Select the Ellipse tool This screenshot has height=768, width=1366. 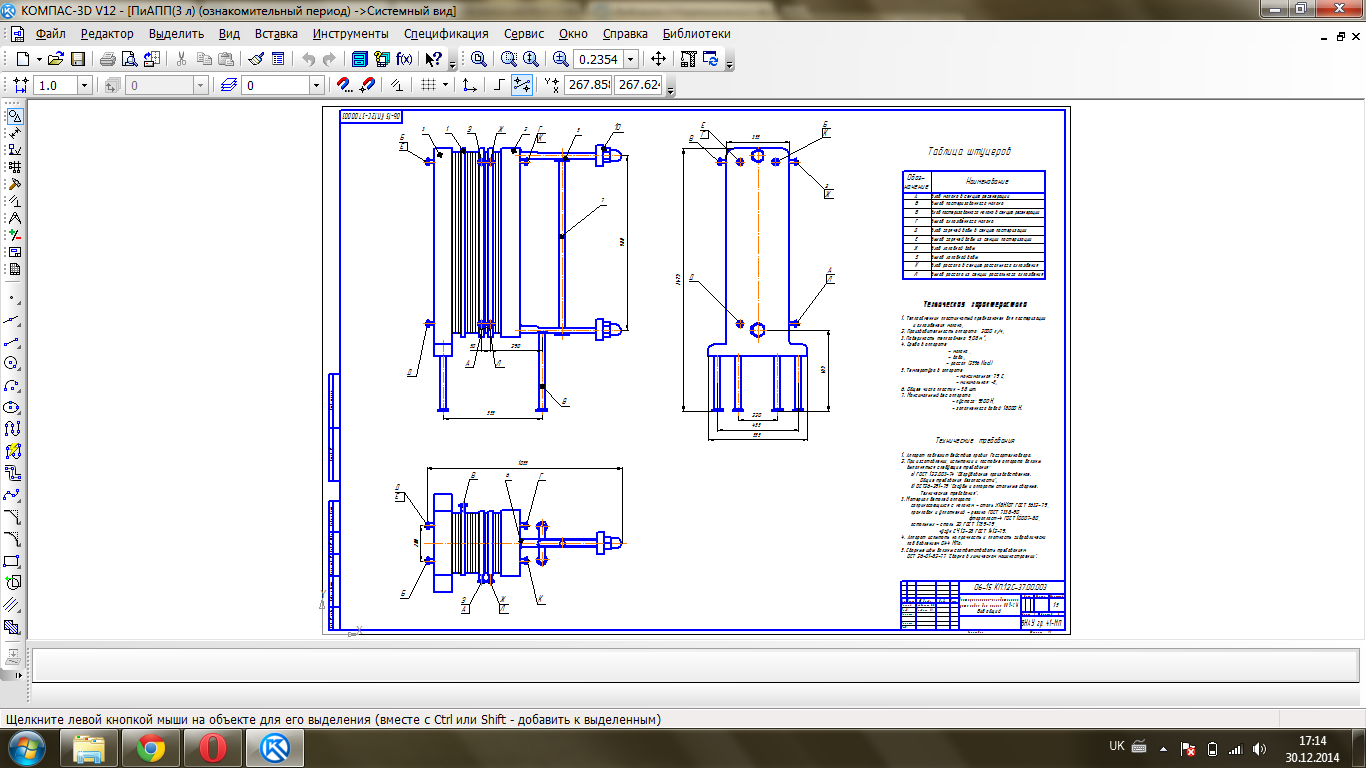[x=13, y=407]
